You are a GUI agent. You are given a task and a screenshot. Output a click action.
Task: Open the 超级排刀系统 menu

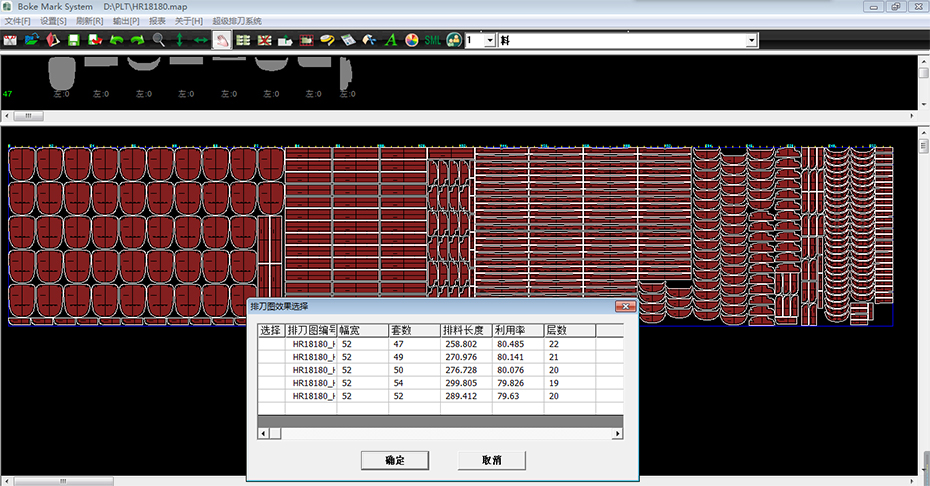tap(236, 20)
